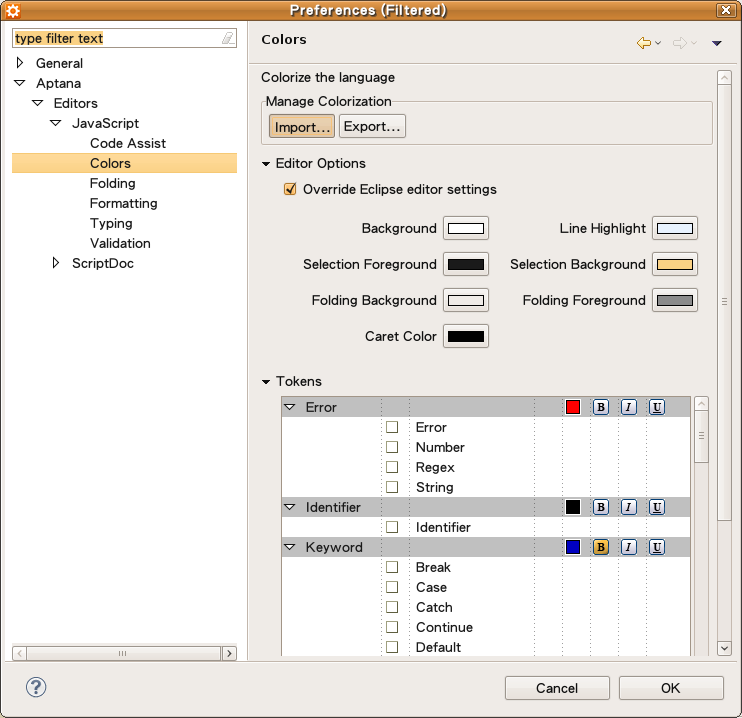The width and height of the screenshot is (742, 718).
Task: Collapse the Editor Options section
Action: point(266,164)
